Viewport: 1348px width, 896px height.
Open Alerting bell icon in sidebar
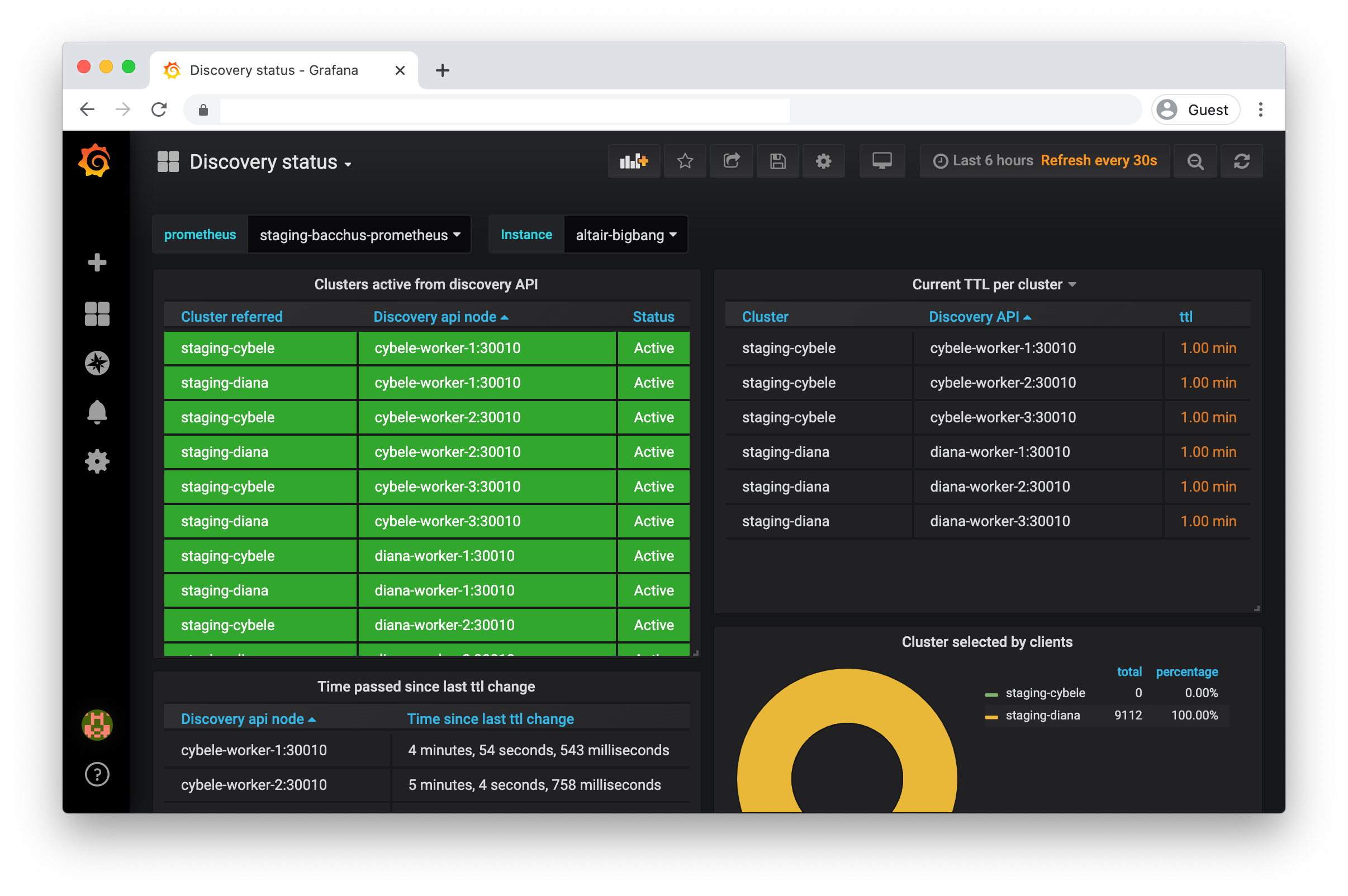click(97, 412)
